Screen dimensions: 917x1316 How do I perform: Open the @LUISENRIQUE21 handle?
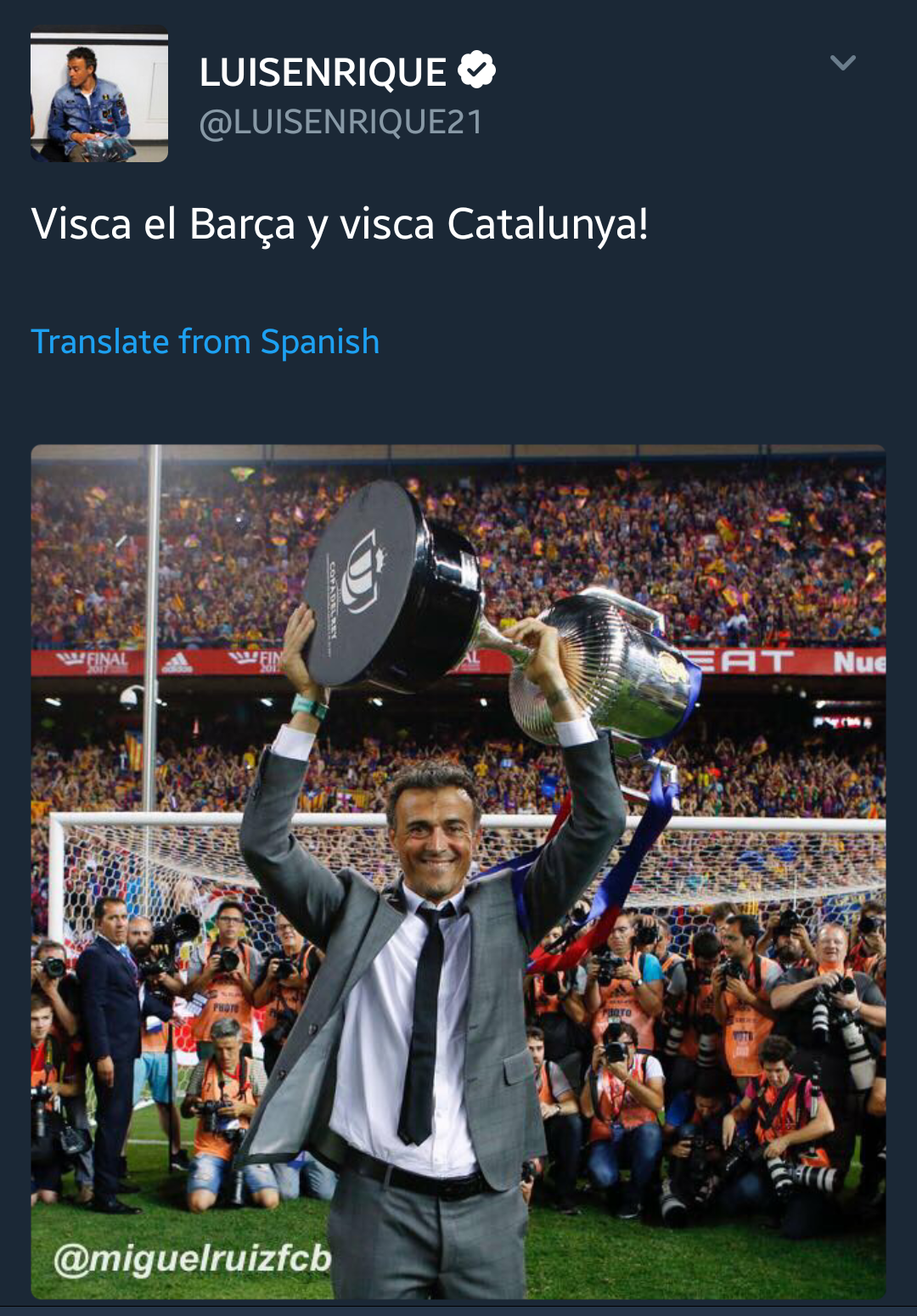(x=340, y=122)
